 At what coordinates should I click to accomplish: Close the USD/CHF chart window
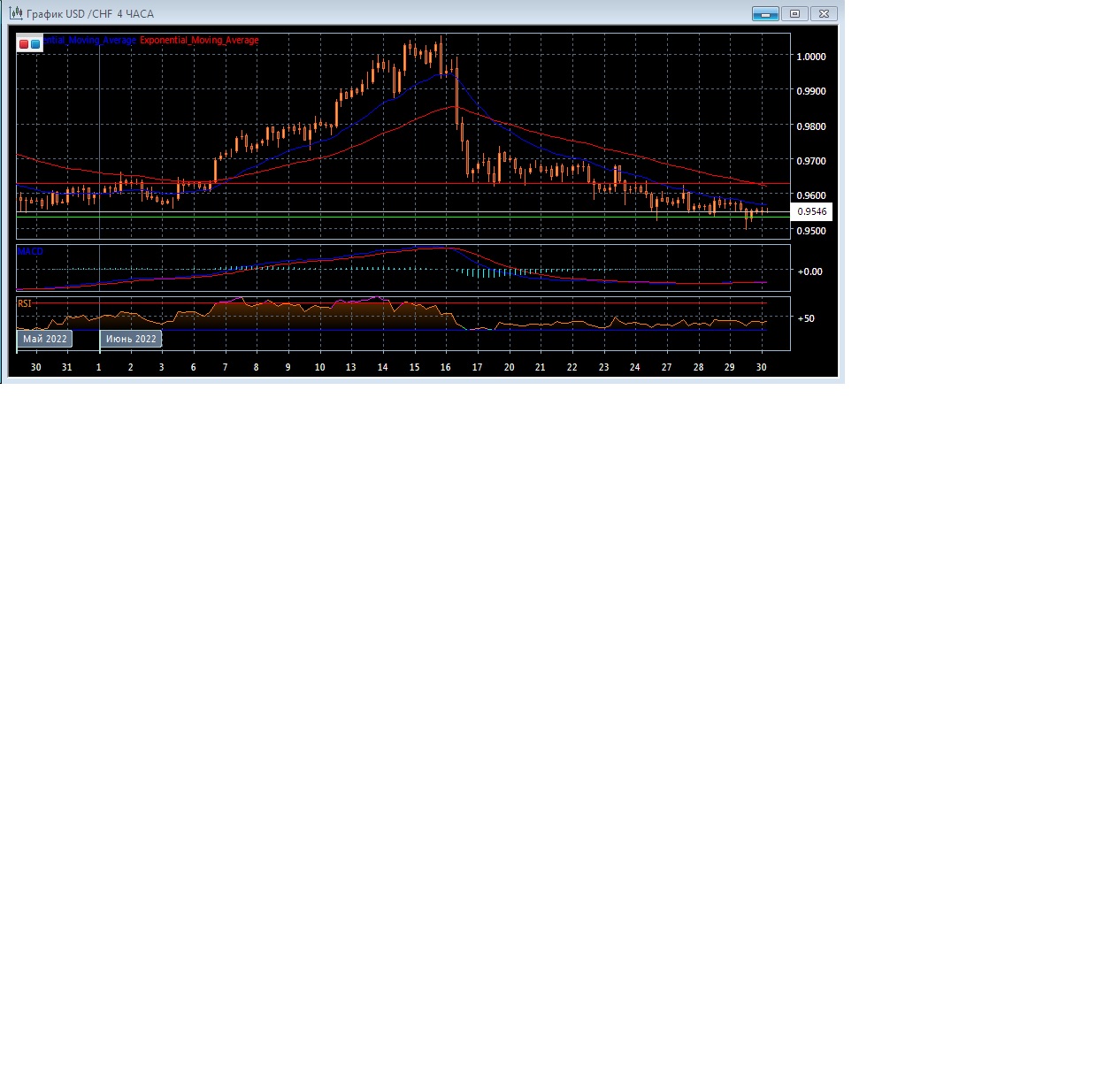pyautogui.click(x=824, y=13)
